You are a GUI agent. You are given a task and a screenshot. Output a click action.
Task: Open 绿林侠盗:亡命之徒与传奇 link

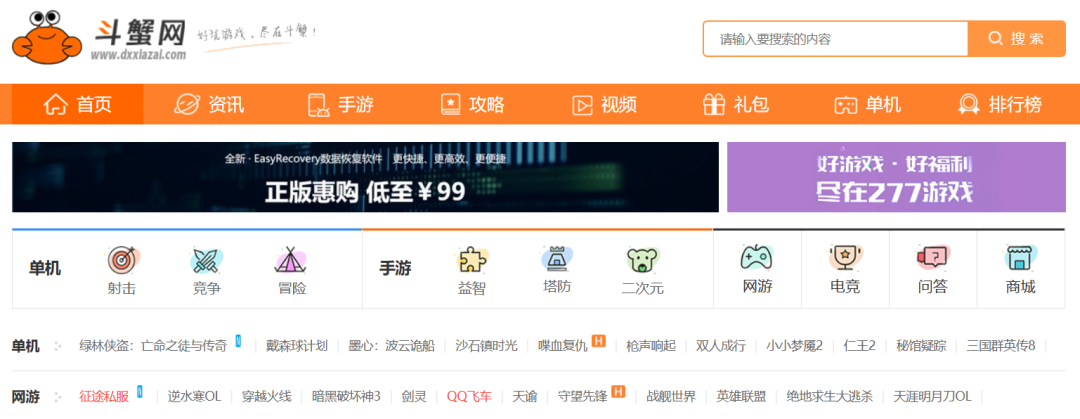tap(153, 346)
